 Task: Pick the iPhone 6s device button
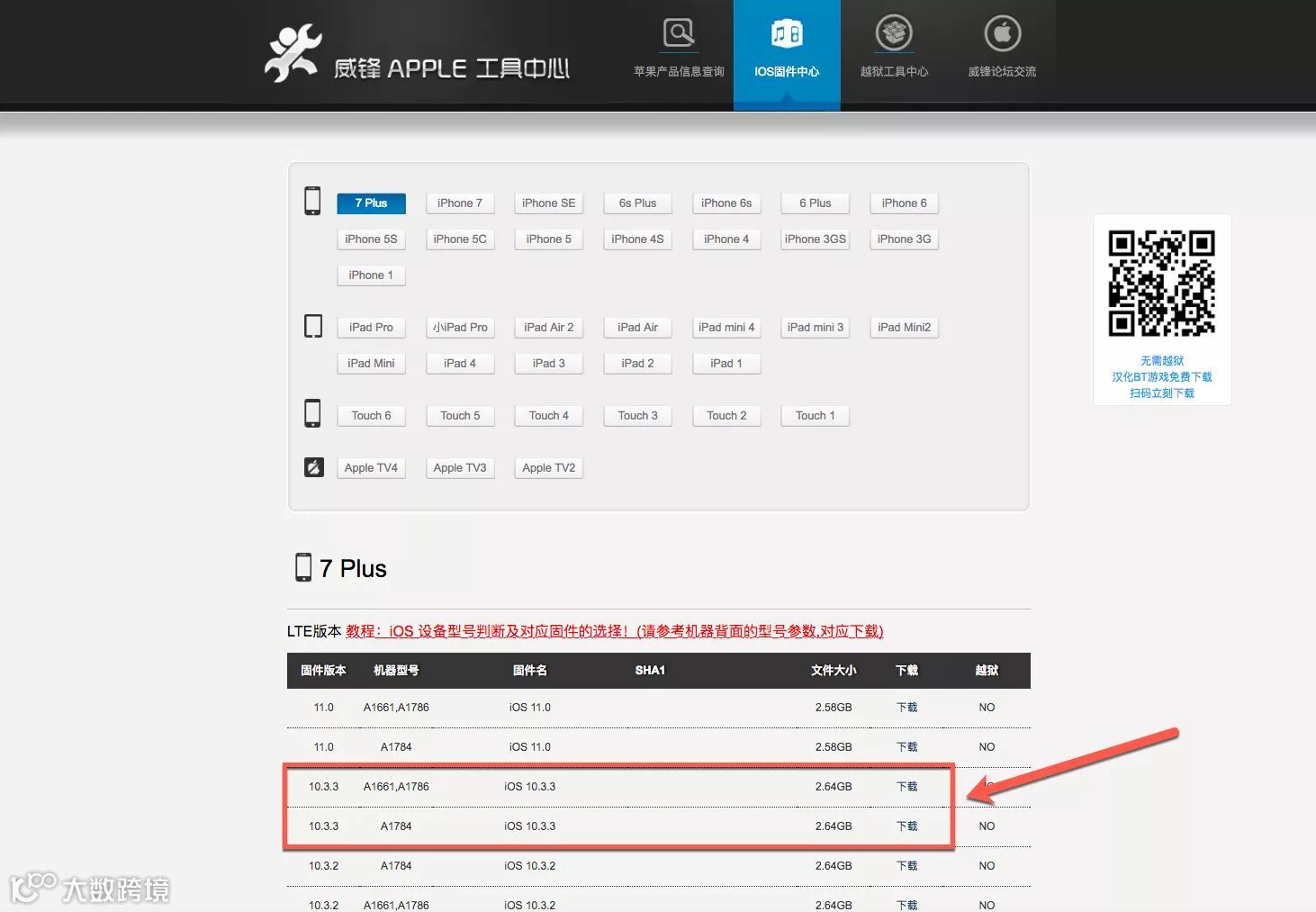coord(726,203)
